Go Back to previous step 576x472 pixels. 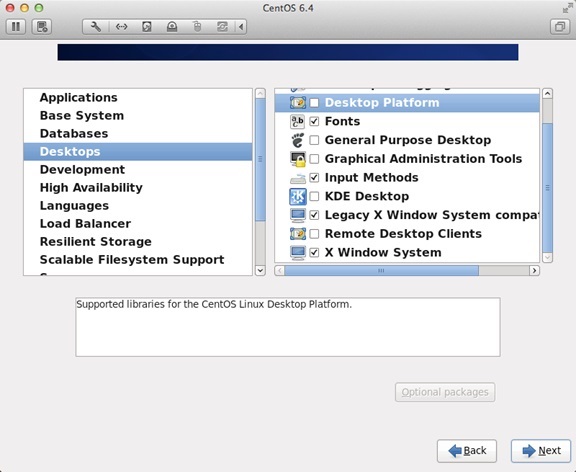pyautogui.click(x=467, y=451)
